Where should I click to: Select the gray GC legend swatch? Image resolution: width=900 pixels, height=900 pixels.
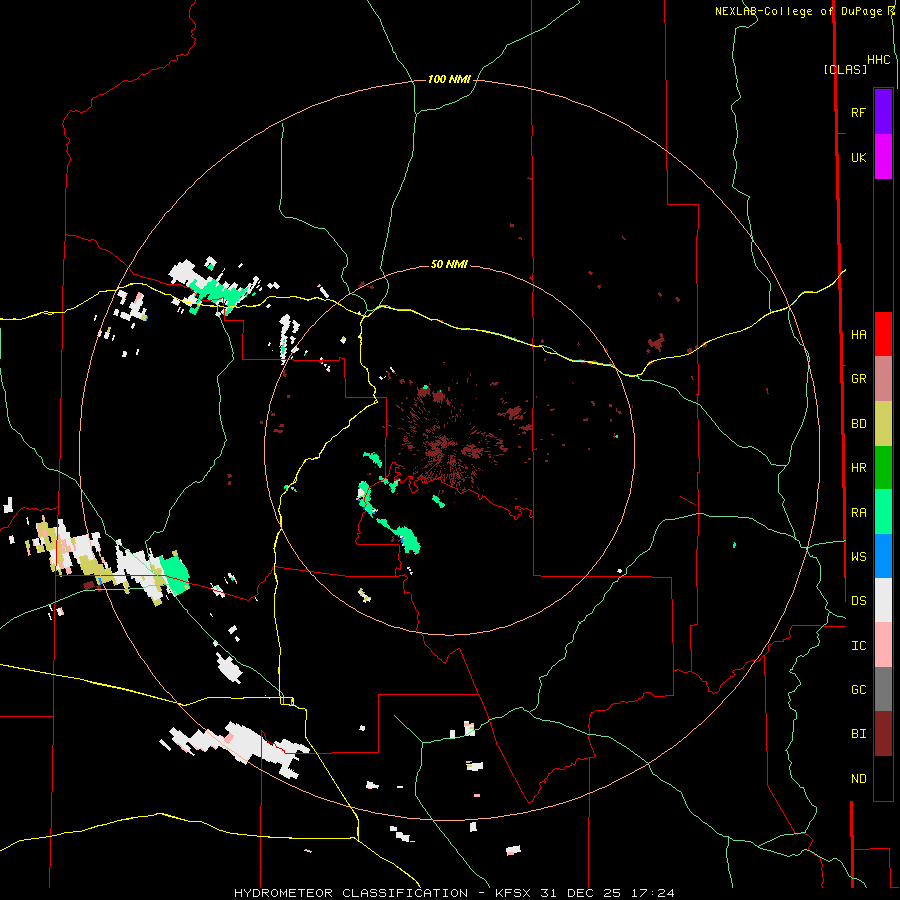(x=883, y=689)
